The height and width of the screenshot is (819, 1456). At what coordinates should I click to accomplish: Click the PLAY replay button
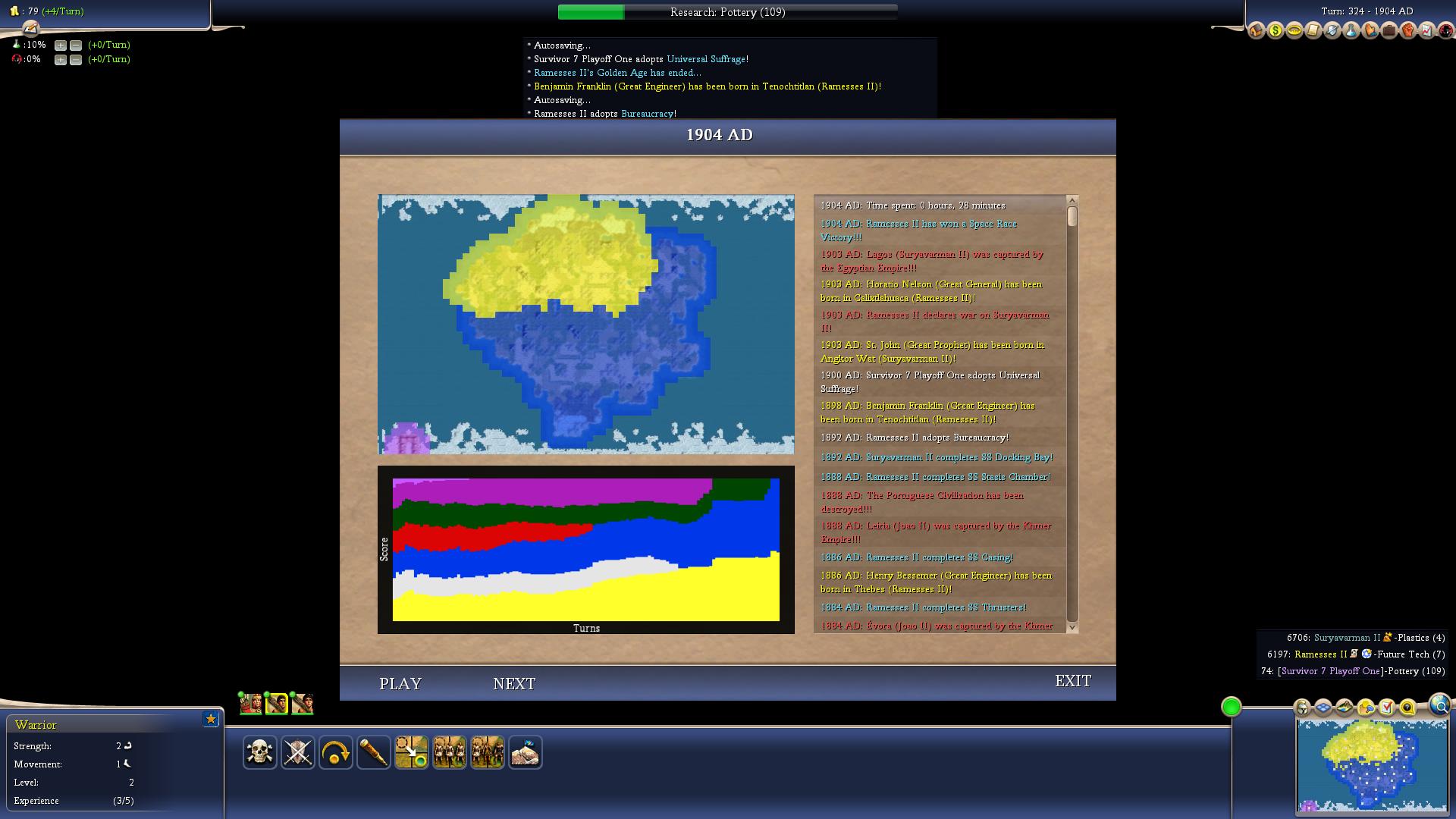[x=400, y=684]
